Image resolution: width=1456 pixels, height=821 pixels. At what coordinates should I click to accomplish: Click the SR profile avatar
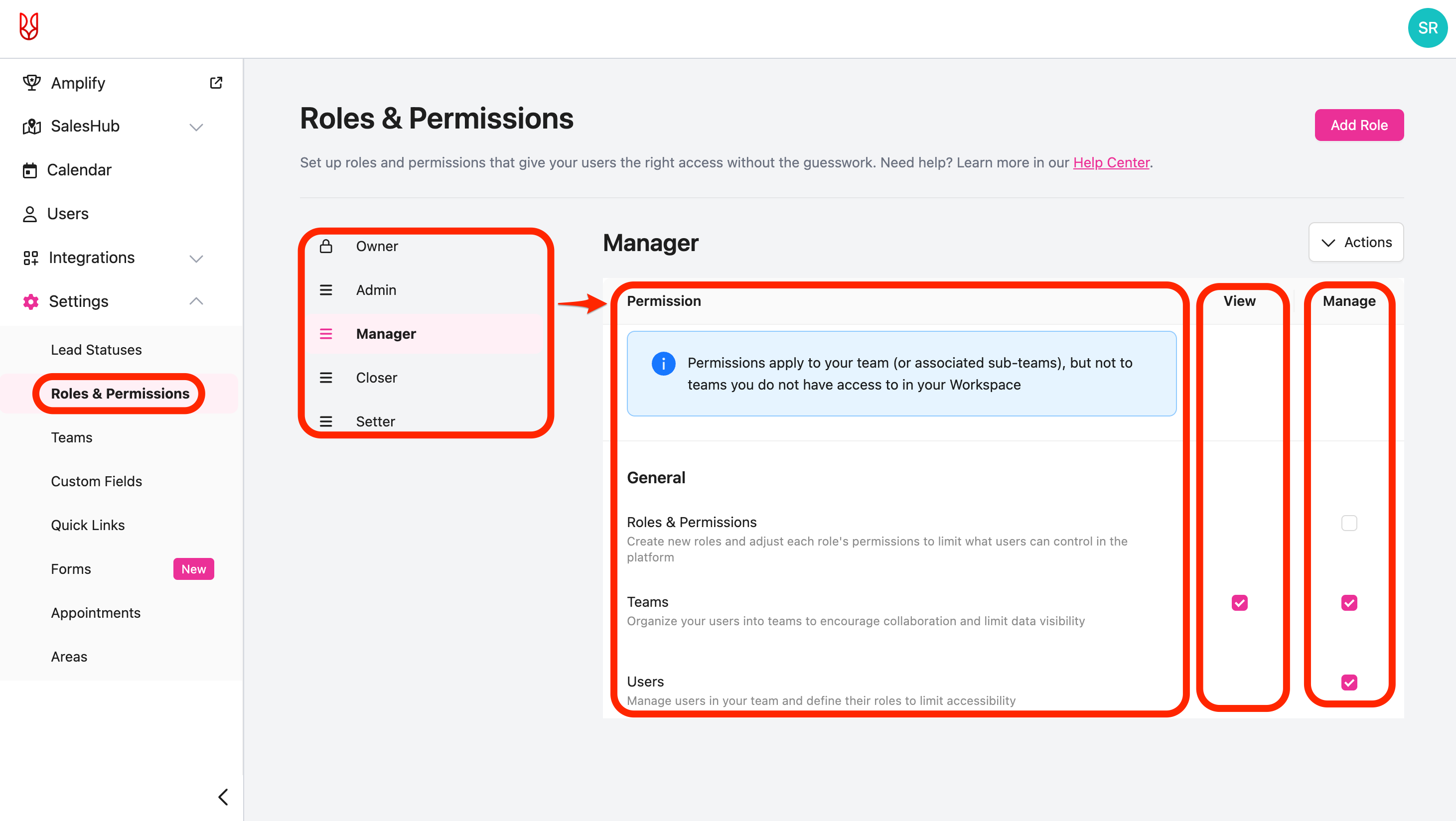pos(1427,28)
